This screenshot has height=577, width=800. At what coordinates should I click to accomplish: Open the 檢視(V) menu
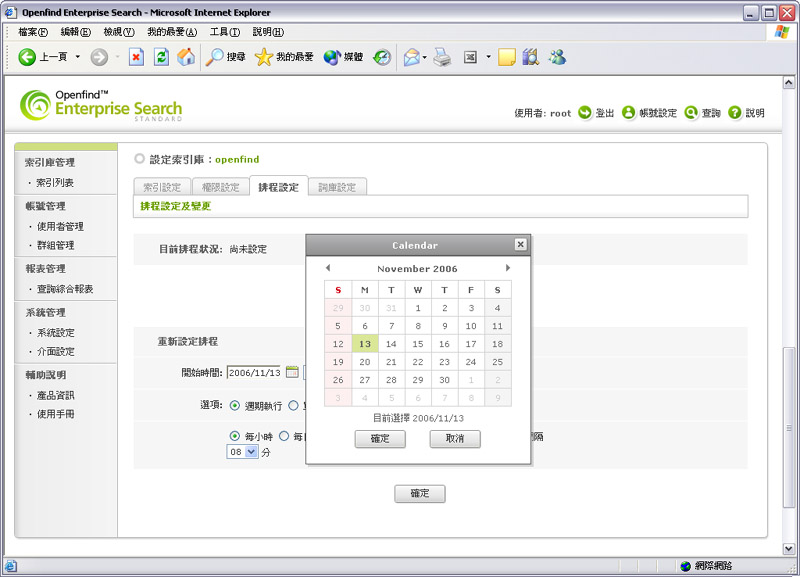click(119, 32)
